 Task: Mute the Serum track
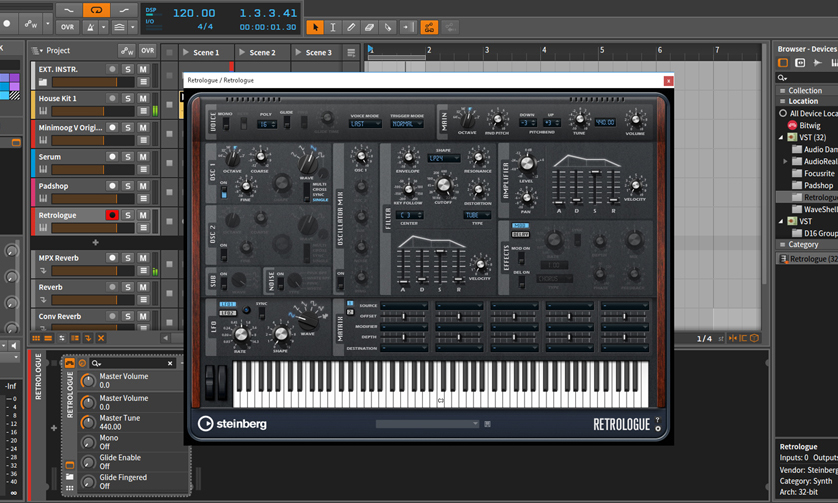(x=143, y=157)
